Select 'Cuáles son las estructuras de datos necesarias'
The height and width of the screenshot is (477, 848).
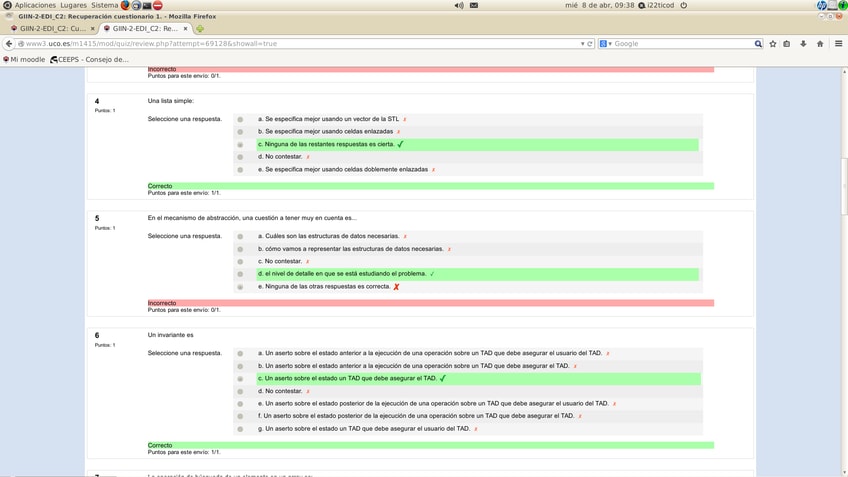(240, 236)
